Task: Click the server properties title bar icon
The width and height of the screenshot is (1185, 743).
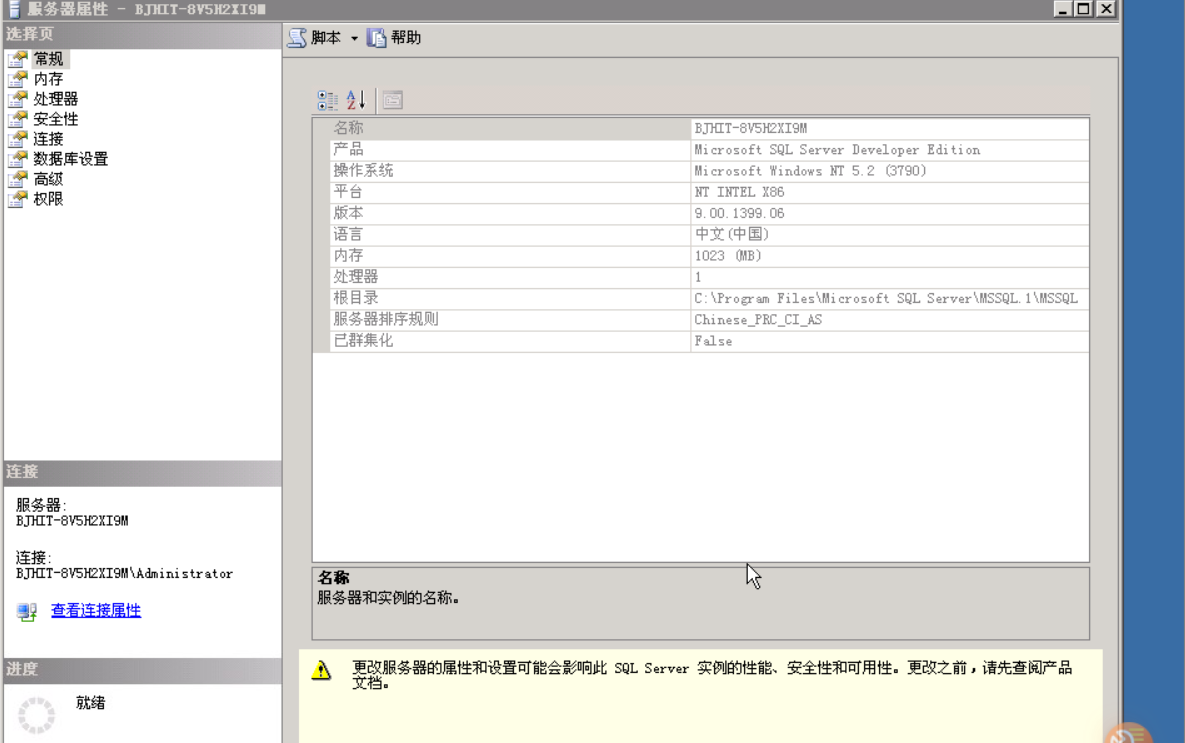Action: coord(14,9)
